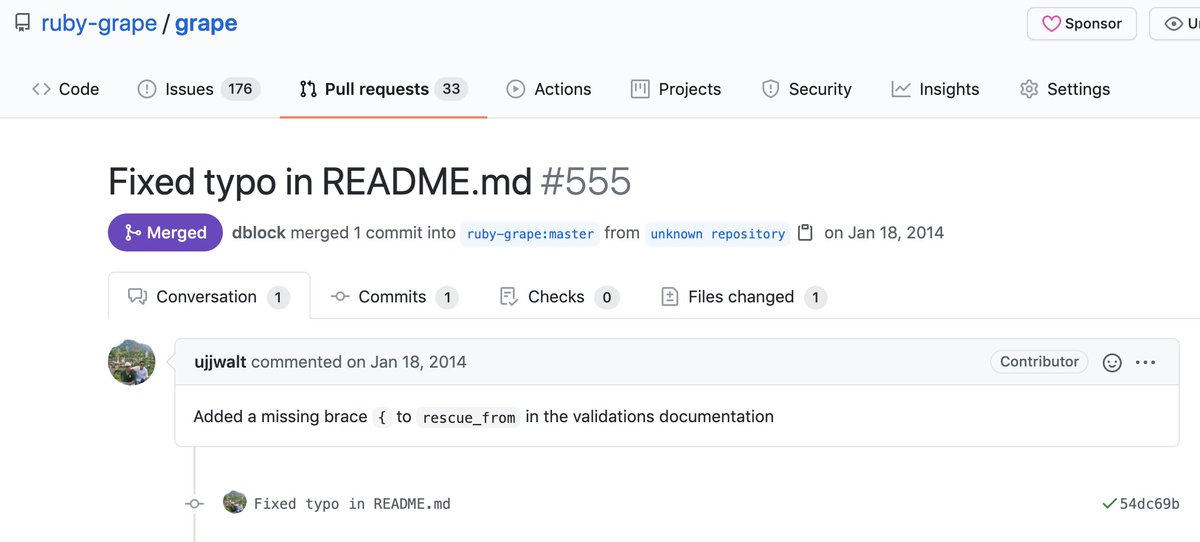The height and width of the screenshot is (542, 1200).
Task: Click the Sponsor button
Action: [1082, 23]
